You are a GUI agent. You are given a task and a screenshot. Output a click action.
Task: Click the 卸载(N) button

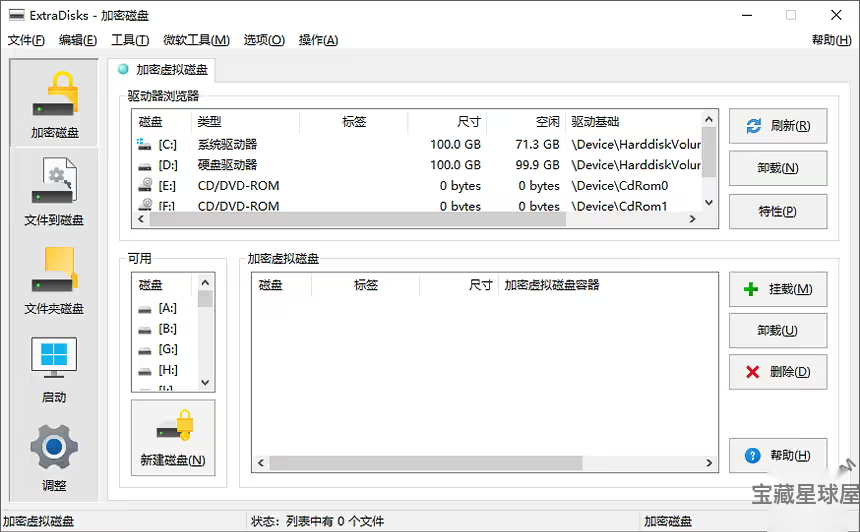[778, 168]
